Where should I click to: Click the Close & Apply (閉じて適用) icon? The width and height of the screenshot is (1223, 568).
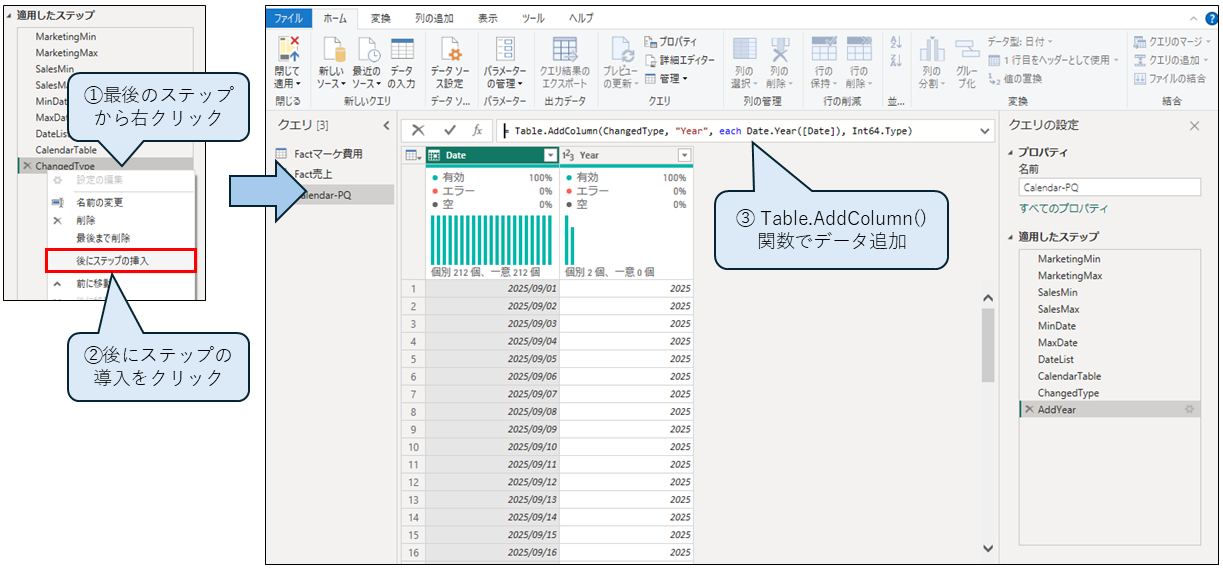(288, 56)
